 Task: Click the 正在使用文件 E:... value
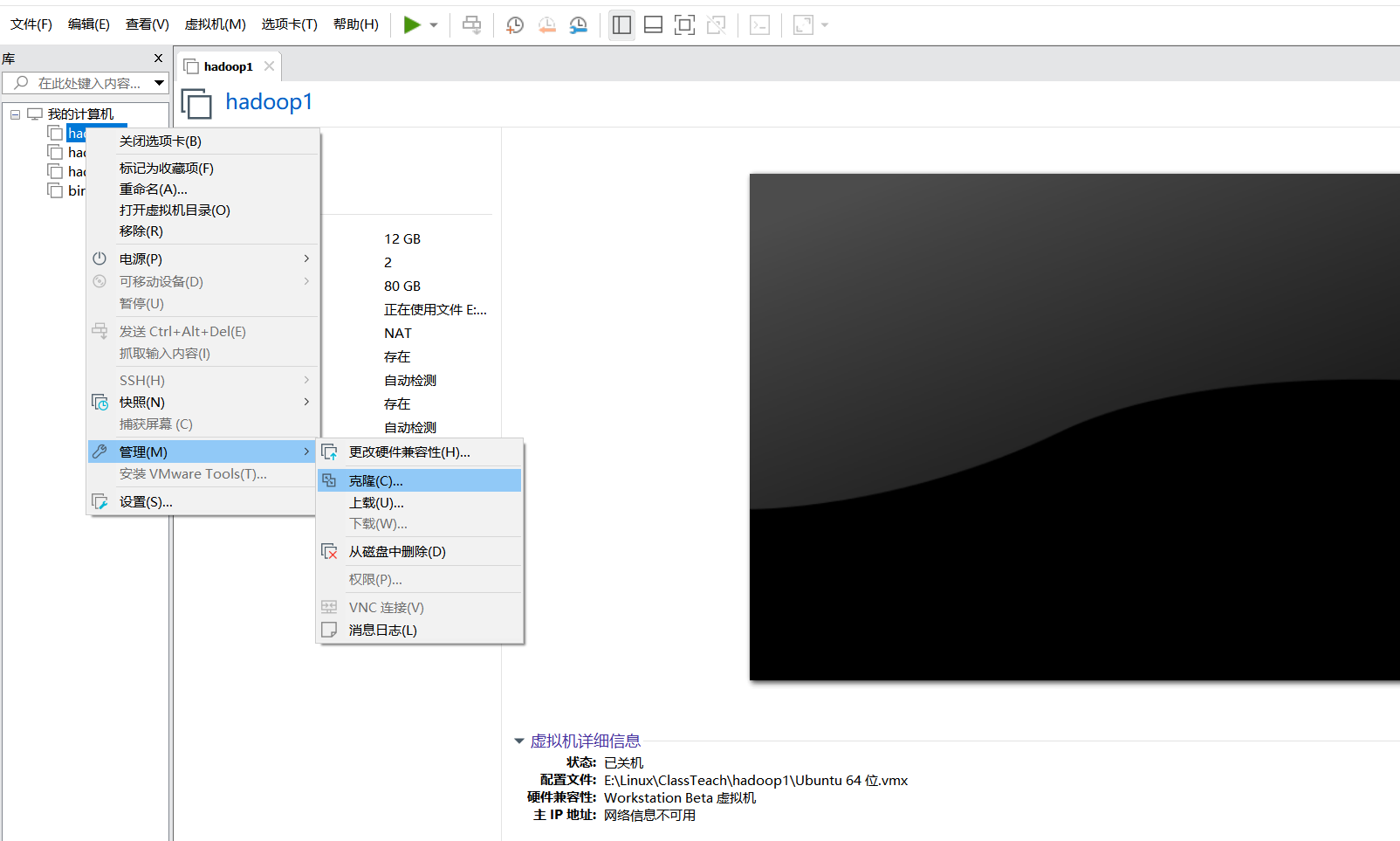tap(436, 310)
